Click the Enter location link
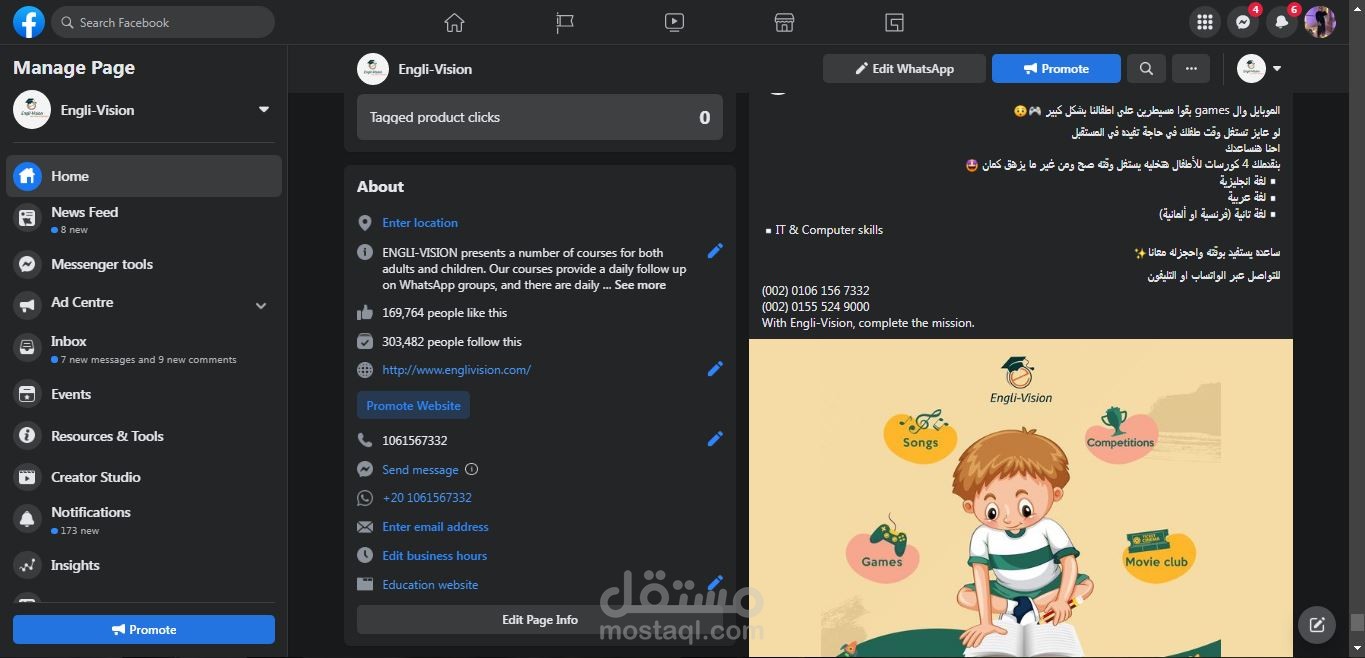Screen dimensions: 1365x658 coord(420,223)
